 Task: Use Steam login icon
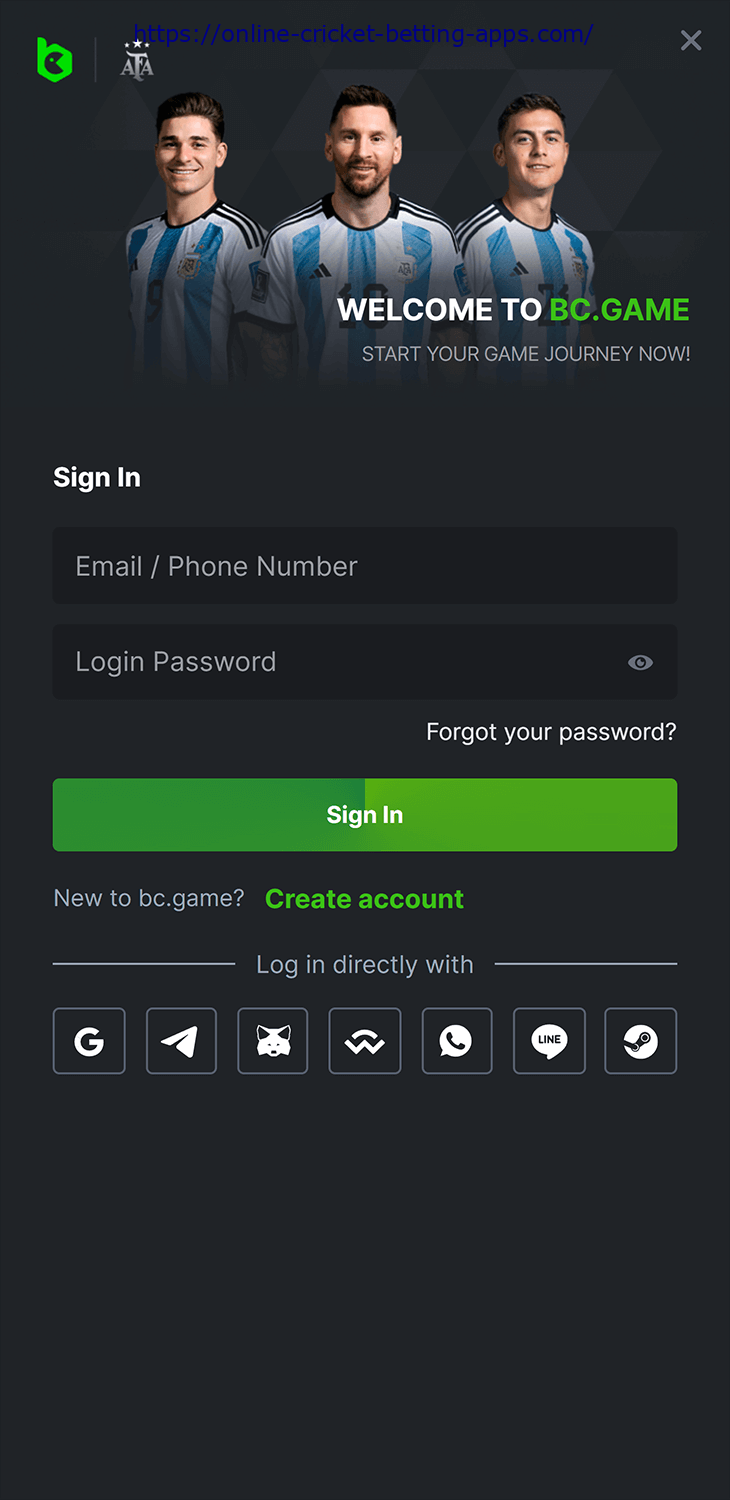[x=641, y=1041]
